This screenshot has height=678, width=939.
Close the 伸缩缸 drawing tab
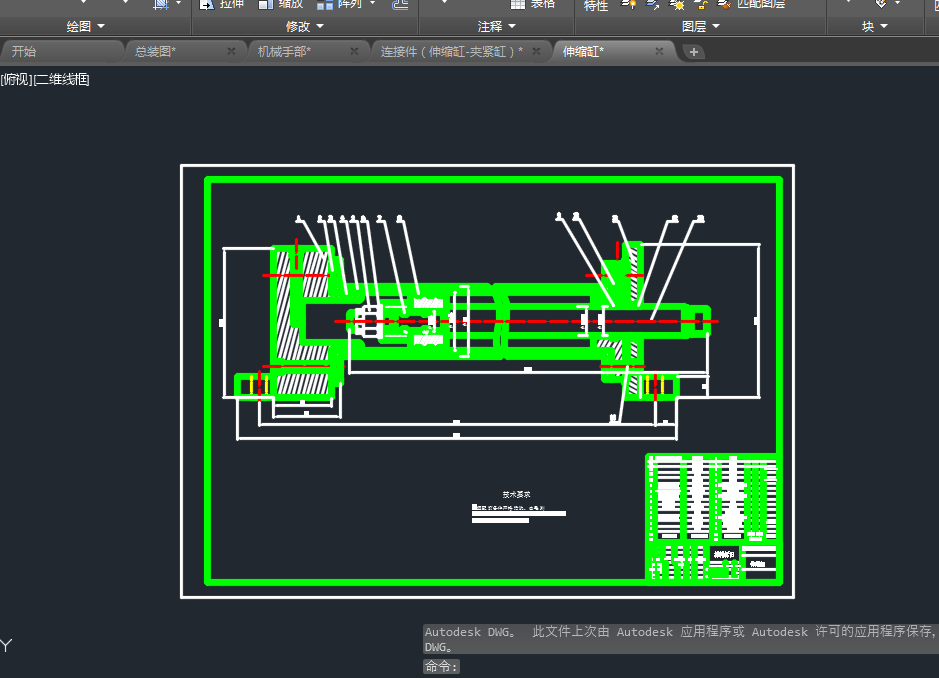coord(659,51)
